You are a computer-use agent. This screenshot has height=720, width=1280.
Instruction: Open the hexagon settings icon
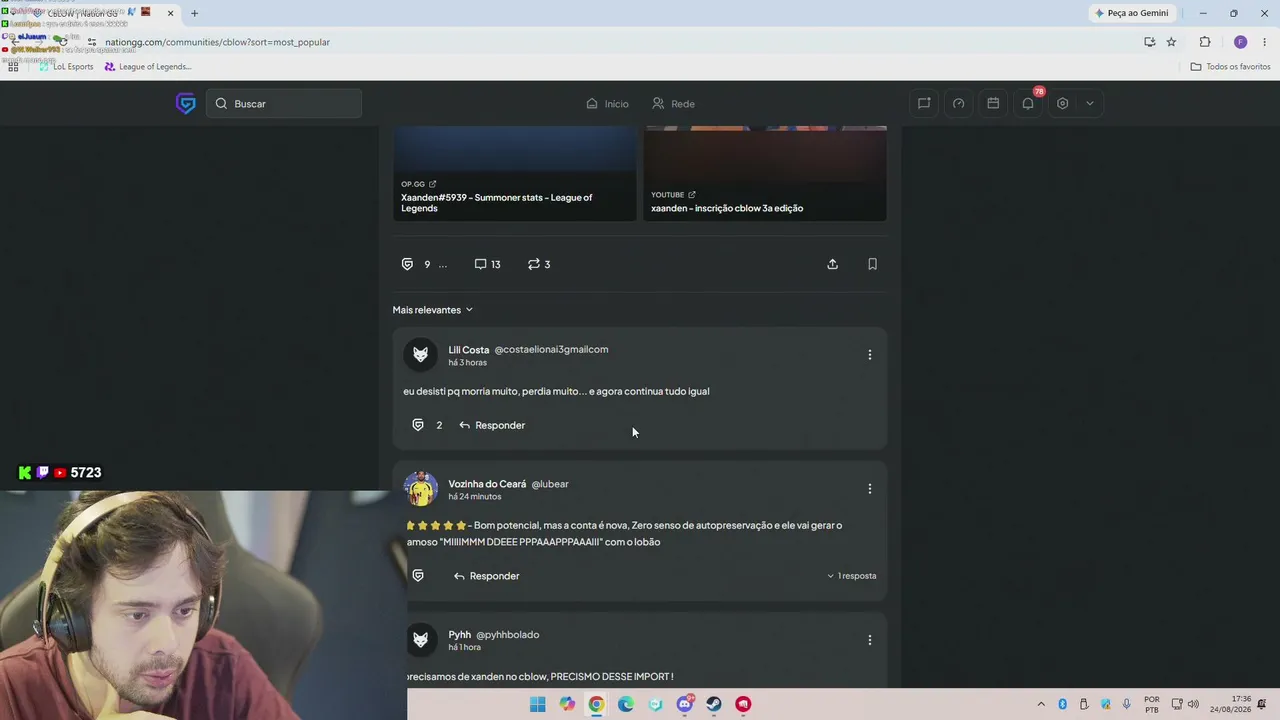[1063, 103]
